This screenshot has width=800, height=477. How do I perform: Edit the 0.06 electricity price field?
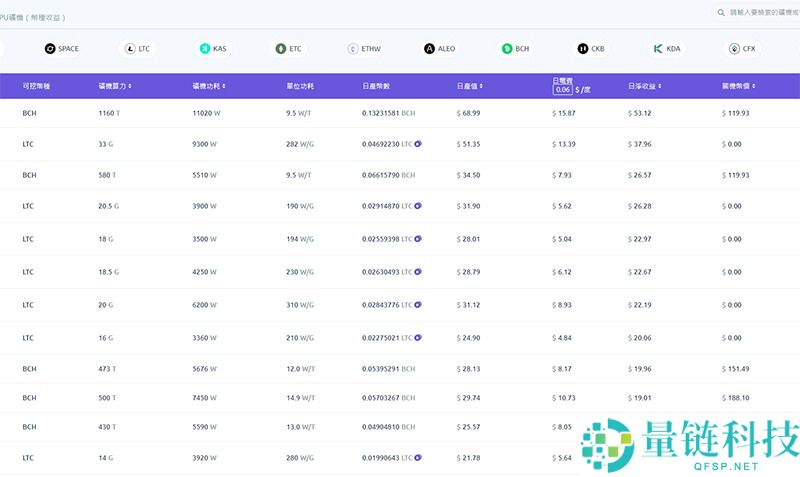pos(562,90)
